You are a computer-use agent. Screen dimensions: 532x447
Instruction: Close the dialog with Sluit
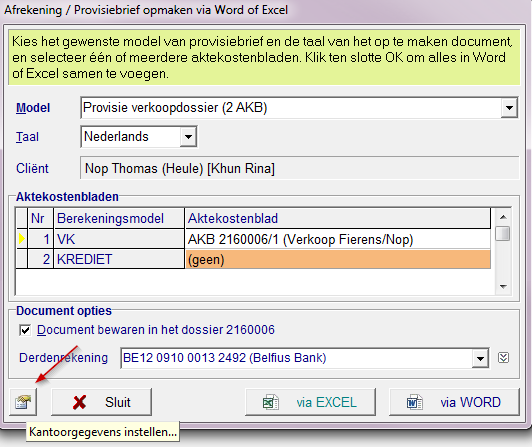point(101,402)
